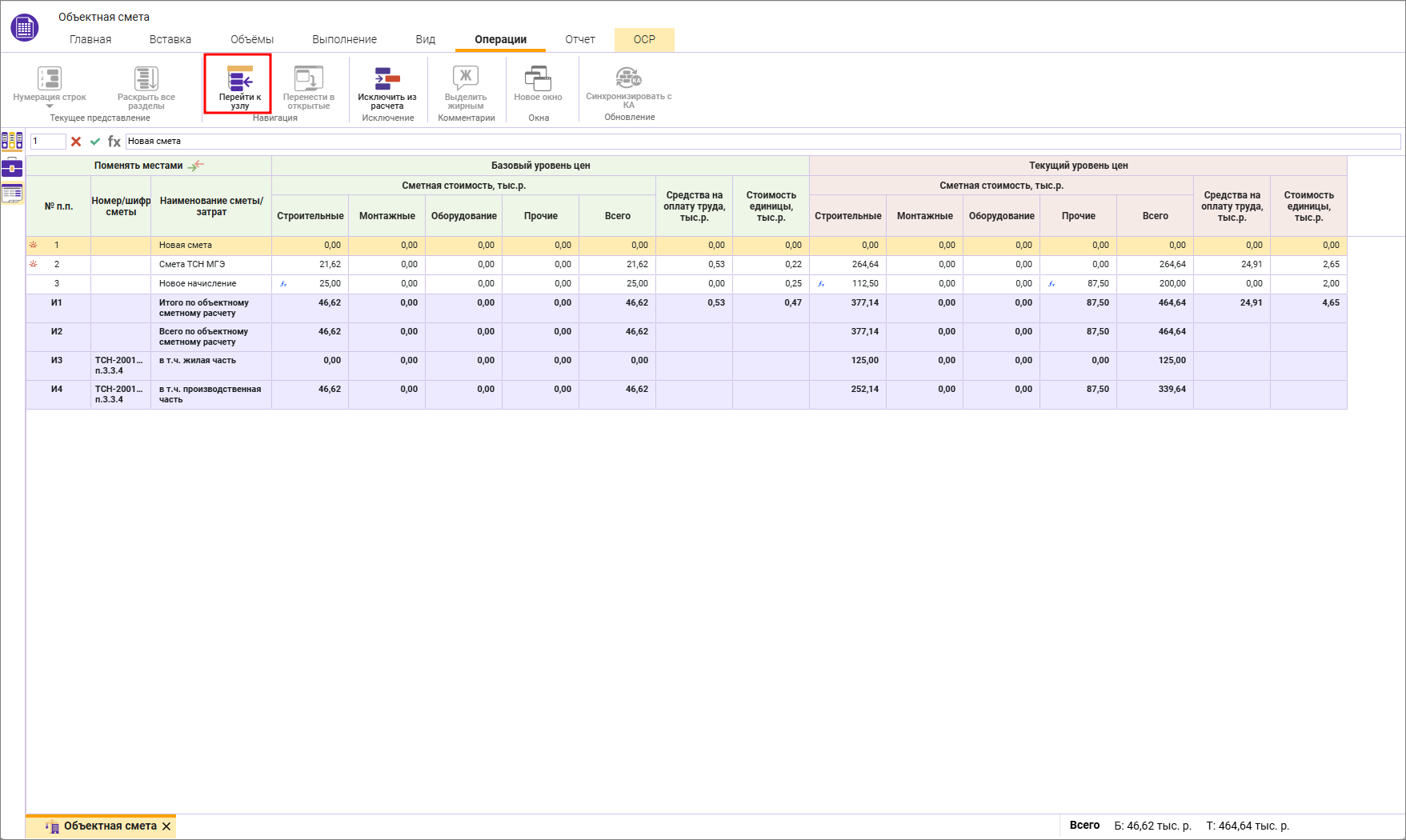Click the round application menu logo
The width and height of the screenshot is (1406, 840).
coord(24,27)
